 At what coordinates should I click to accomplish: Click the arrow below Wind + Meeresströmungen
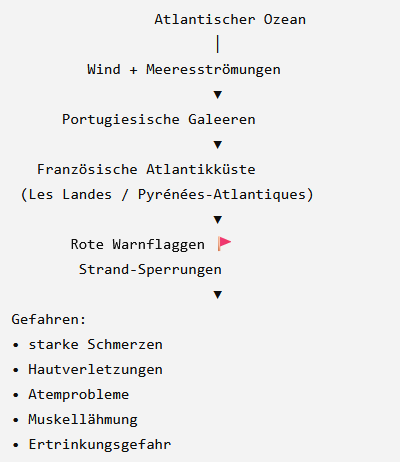point(218,95)
